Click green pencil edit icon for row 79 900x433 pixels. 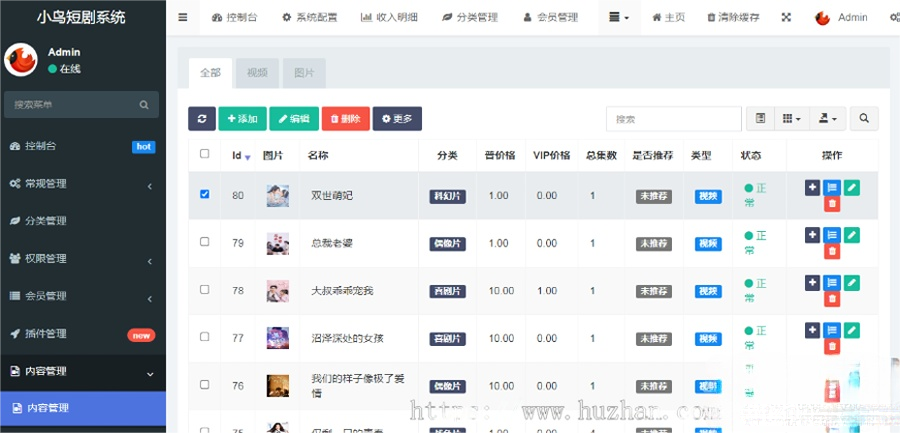click(x=851, y=235)
